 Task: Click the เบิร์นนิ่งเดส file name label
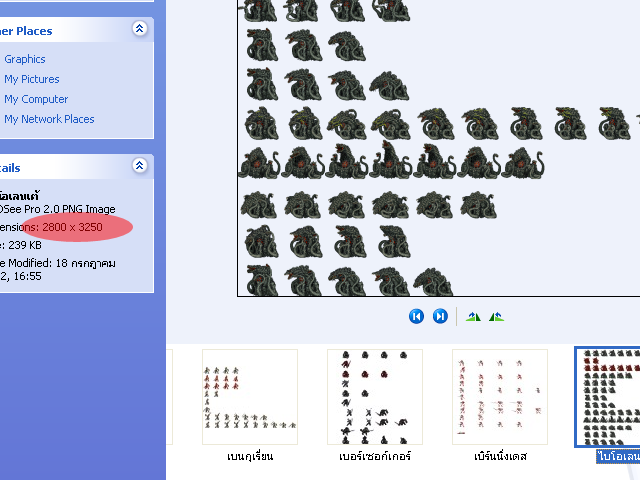pos(500,456)
